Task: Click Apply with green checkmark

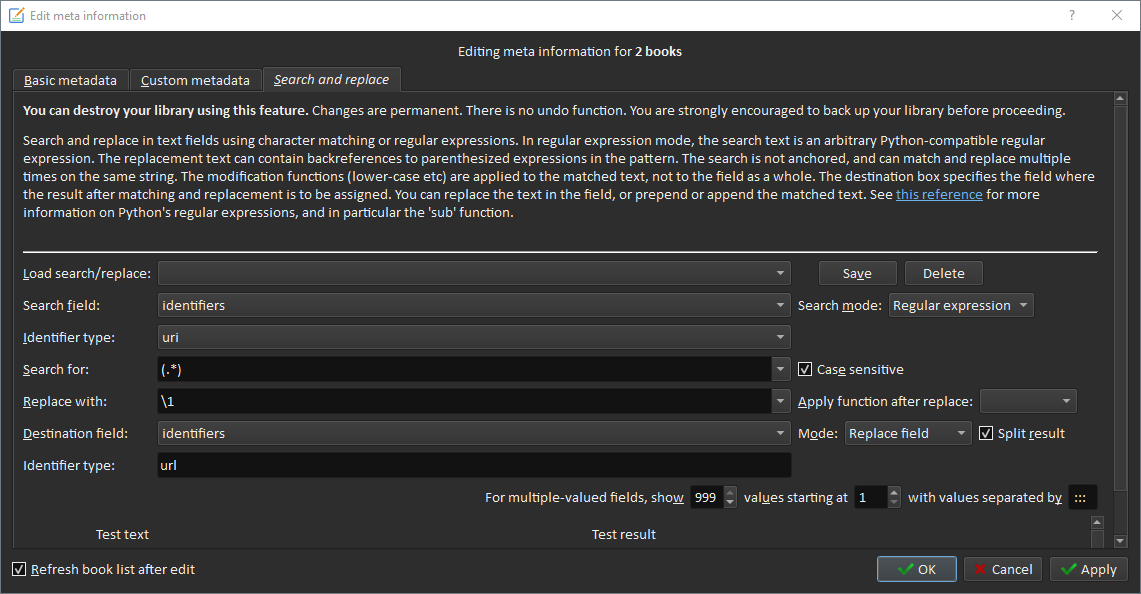Action: [1088, 569]
